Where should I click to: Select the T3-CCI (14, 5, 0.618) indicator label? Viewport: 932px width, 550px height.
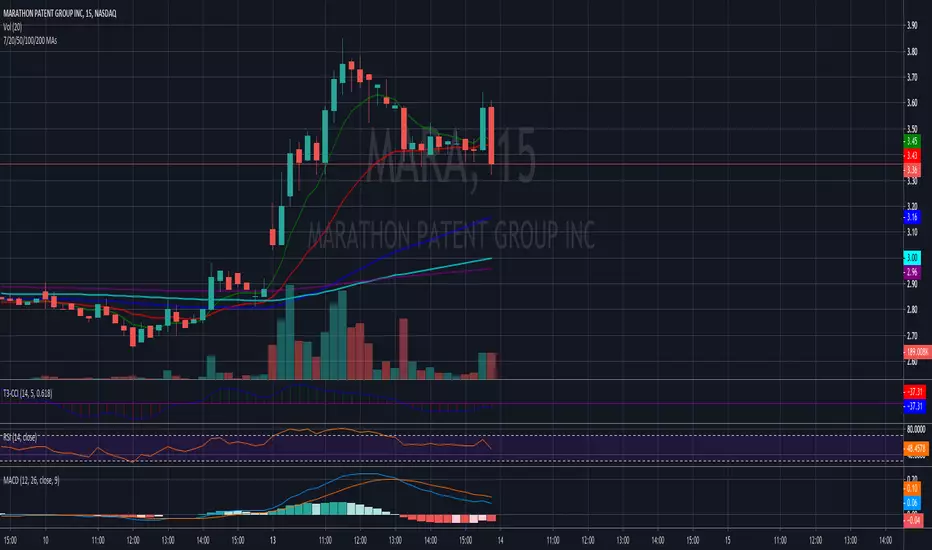point(27,393)
